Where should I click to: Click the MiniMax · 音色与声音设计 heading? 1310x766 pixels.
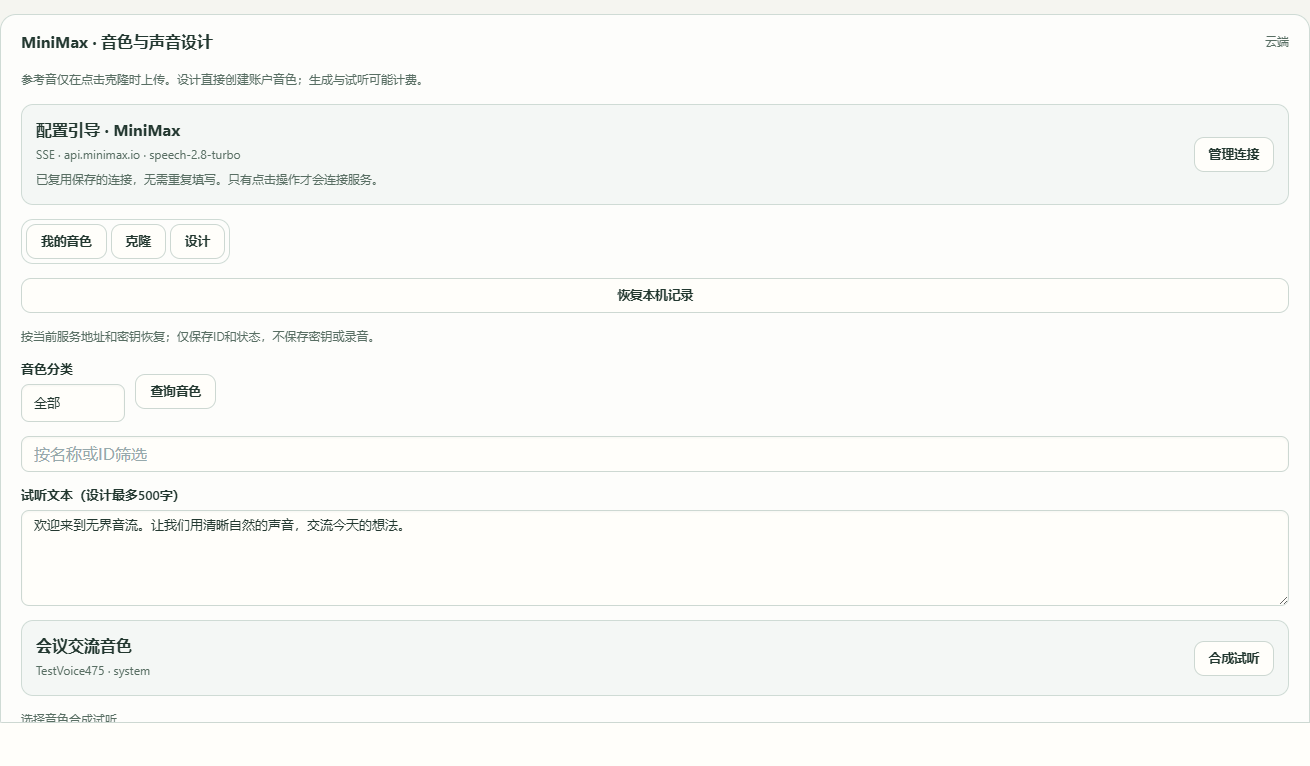click(117, 42)
